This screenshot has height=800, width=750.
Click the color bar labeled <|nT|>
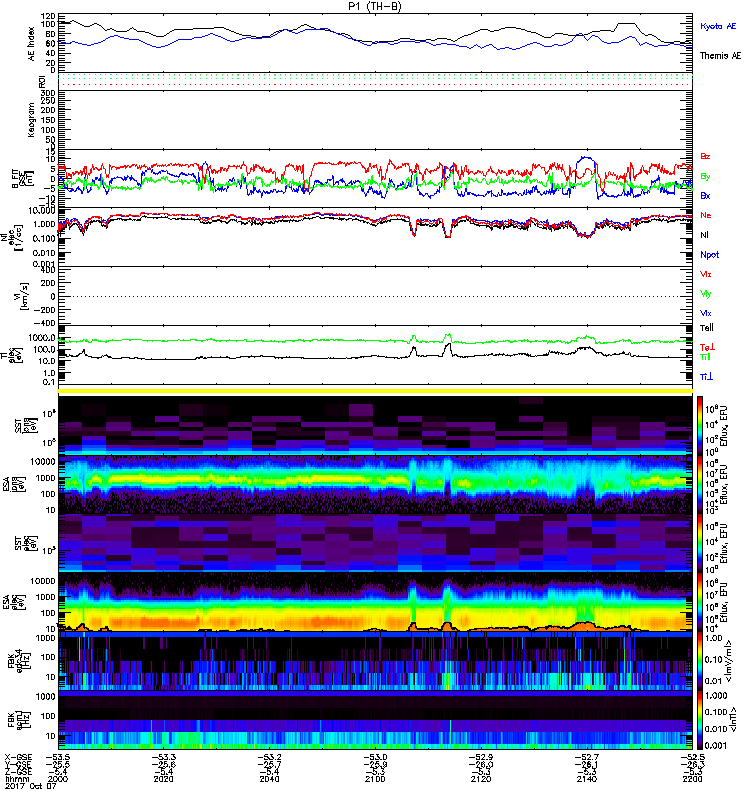click(701, 720)
